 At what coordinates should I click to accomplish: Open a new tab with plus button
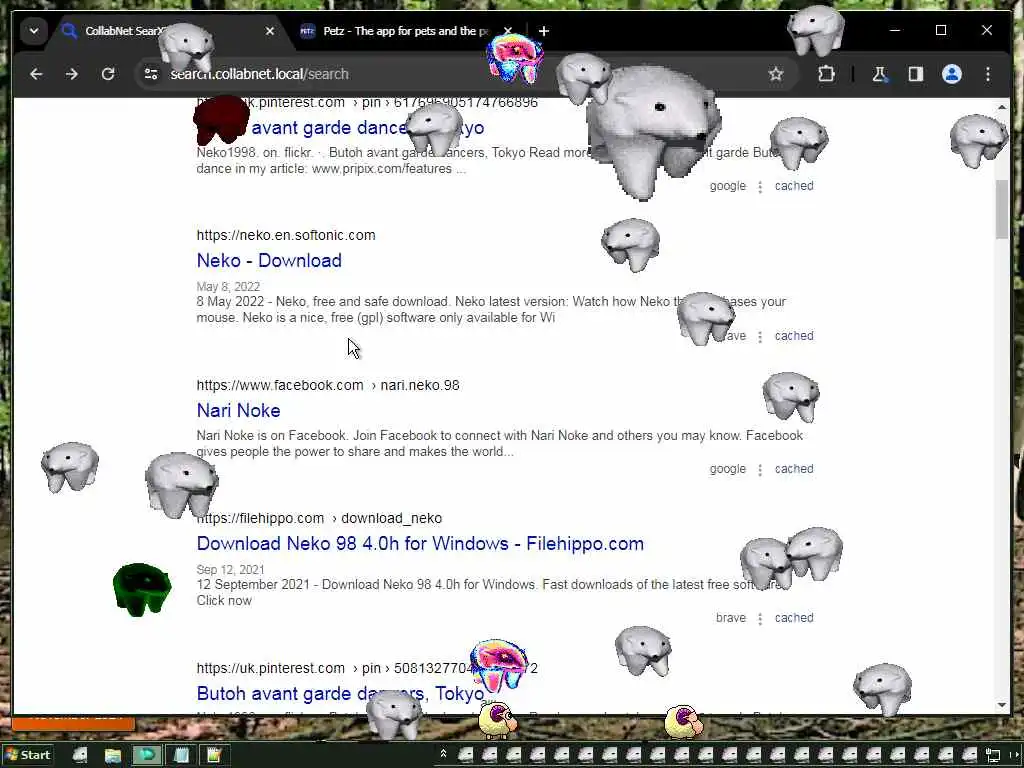(543, 31)
